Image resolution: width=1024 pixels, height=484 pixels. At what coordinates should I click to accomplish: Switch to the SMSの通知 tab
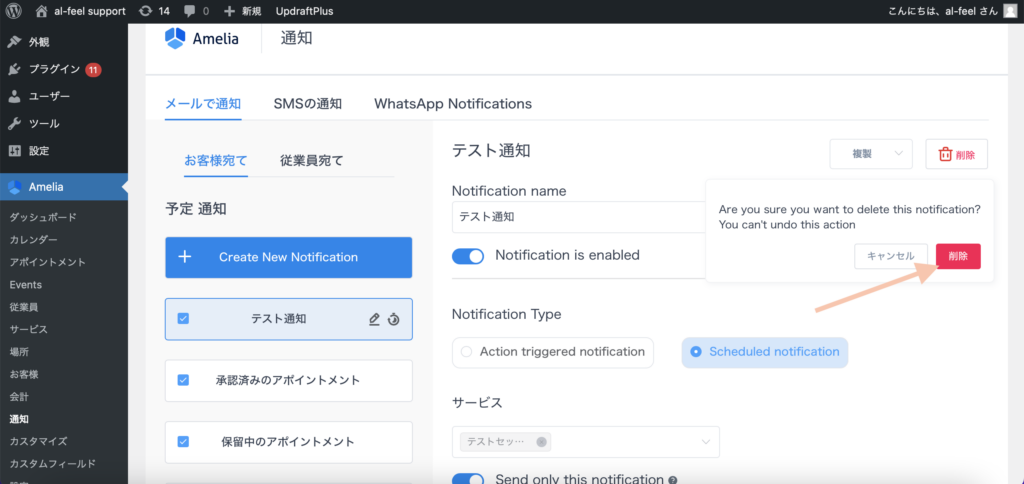[307, 104]
